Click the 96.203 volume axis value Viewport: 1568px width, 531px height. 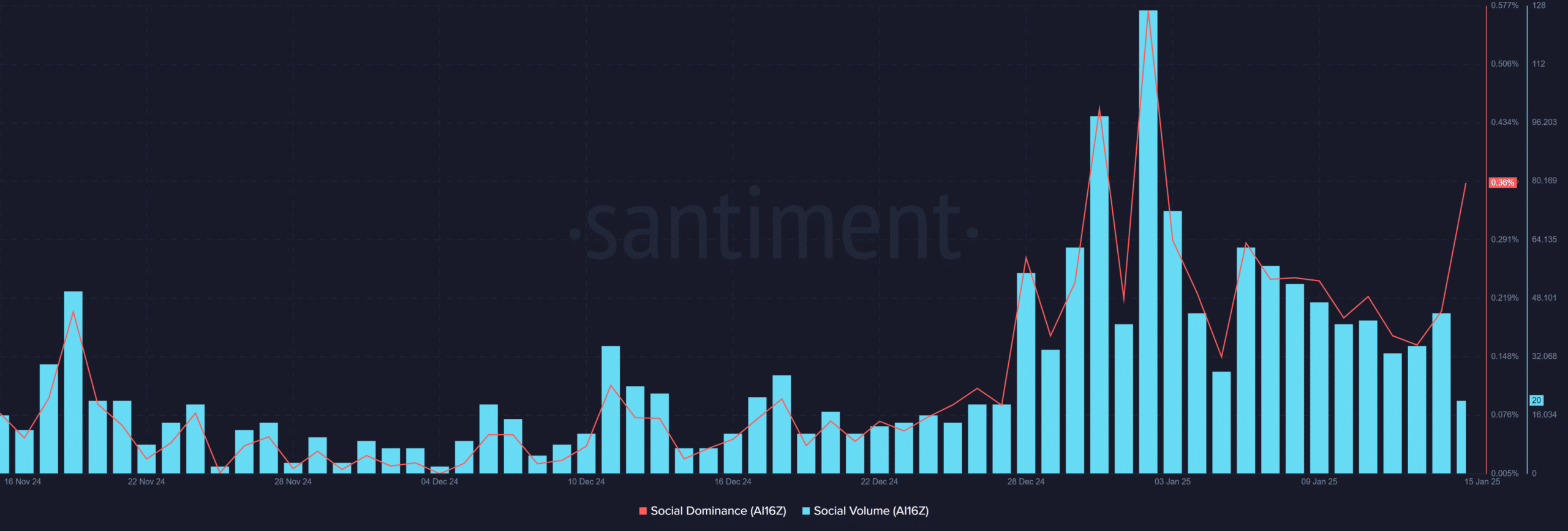pos(1544,122)
